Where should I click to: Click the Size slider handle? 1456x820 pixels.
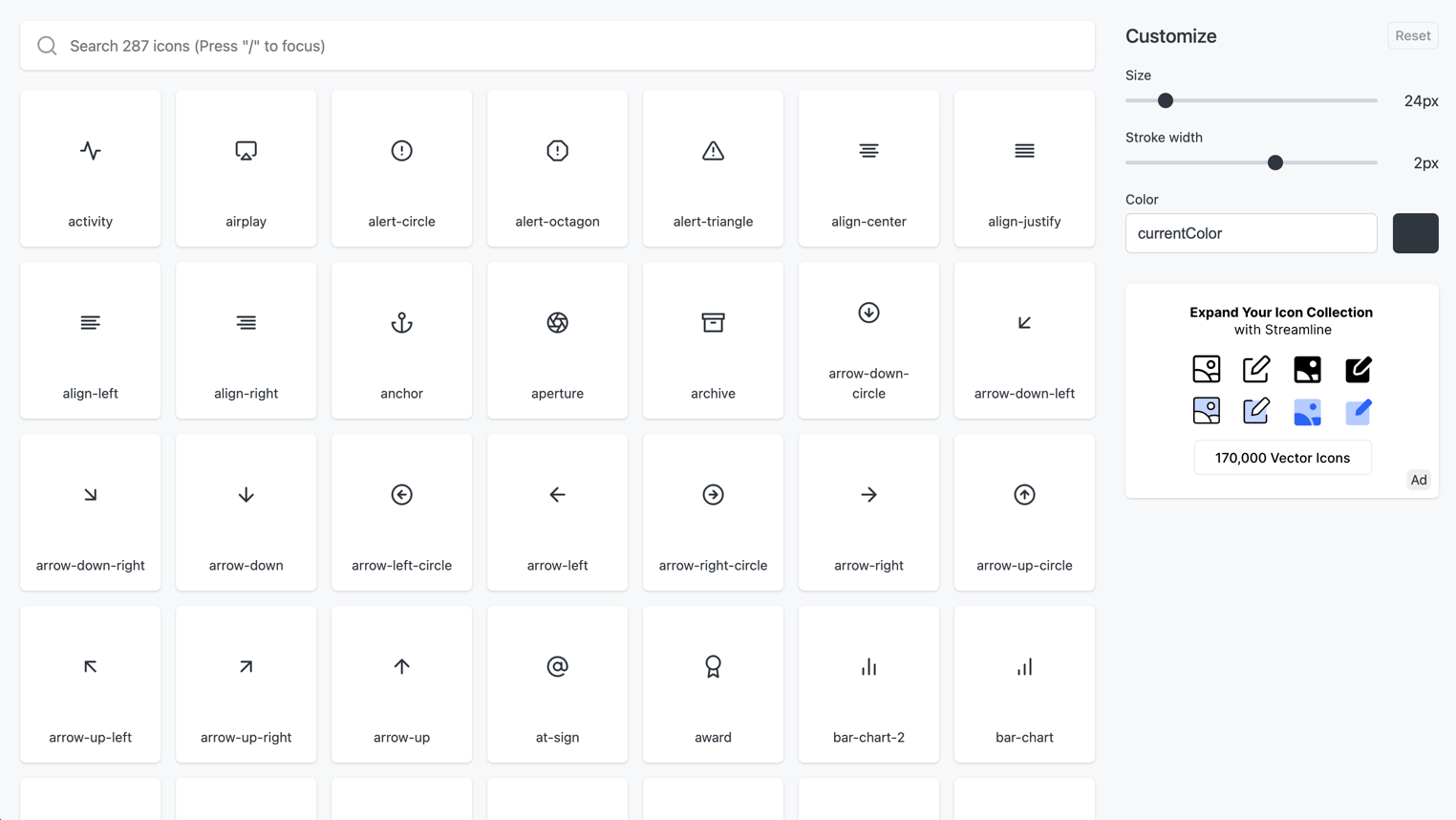coord(1166,100)
